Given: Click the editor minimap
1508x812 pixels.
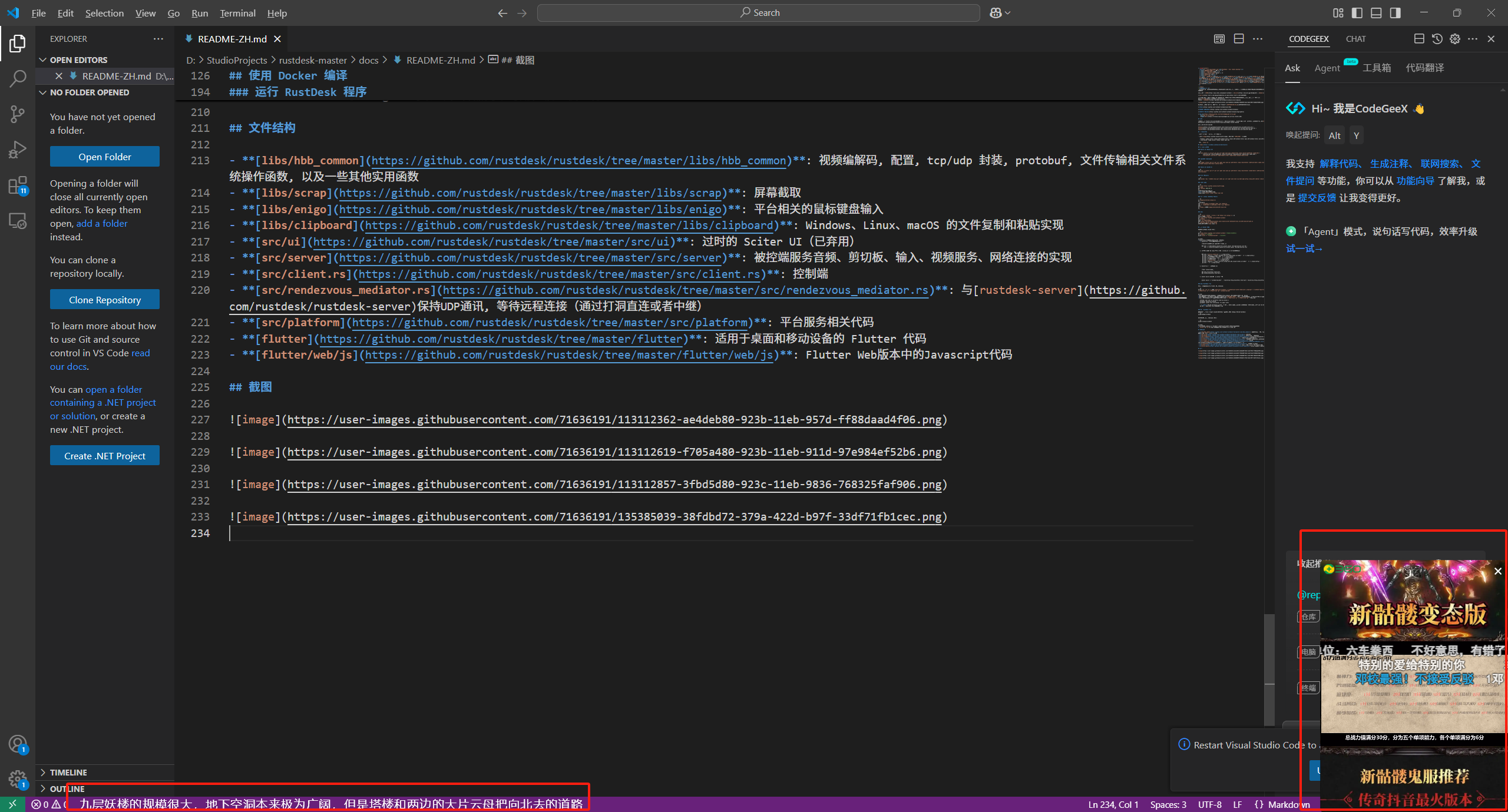Looking at the screenshot, I should click(x=1230, y=213).
